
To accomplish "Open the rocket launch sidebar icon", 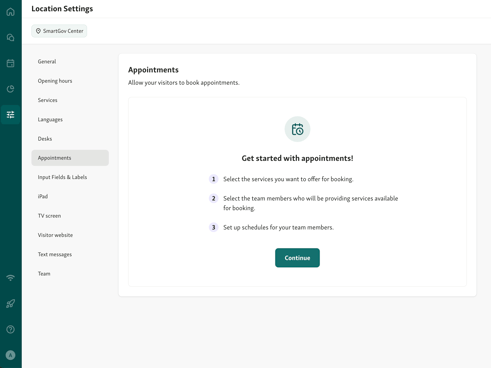I will [x=11, y=304].
